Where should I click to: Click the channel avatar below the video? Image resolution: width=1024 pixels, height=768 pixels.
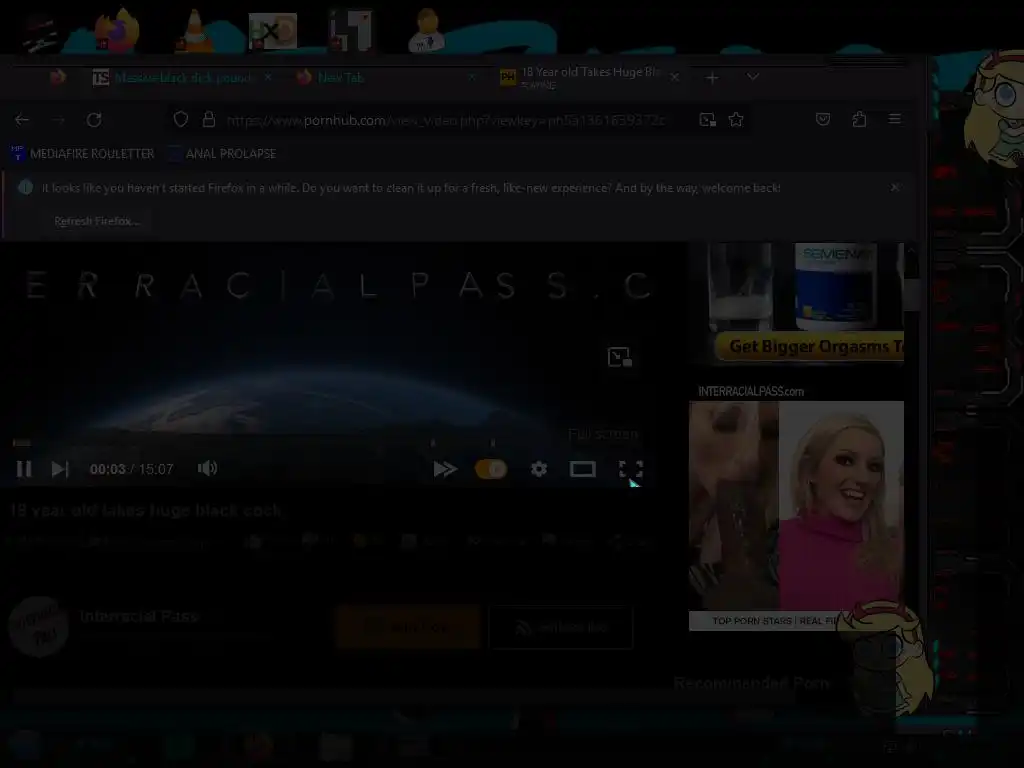(x=39, y=626)
